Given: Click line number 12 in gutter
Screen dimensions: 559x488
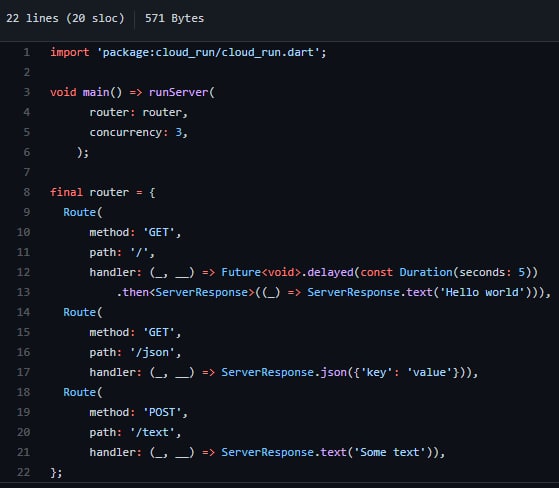Looking at the screenshot, I should [x=24, y=272].
